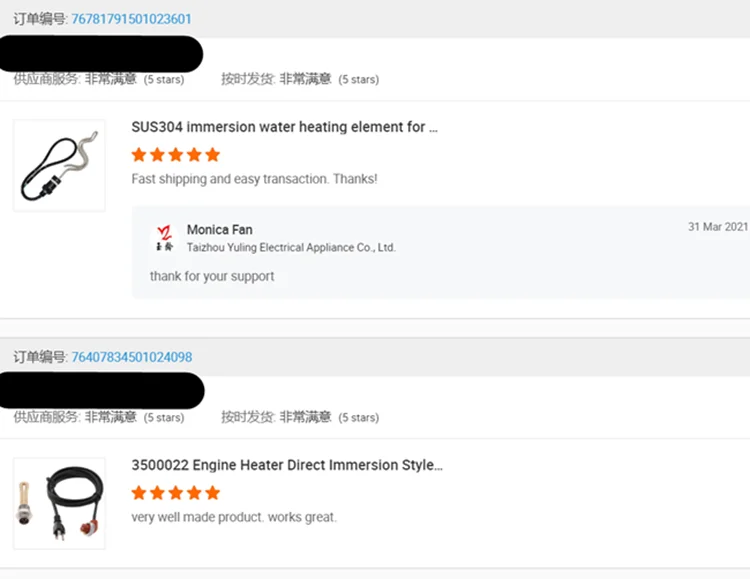Screen dimensions: 750x579
Task: Click the fifth star of Engine Heater rating
Action: (x=212, y=493)
